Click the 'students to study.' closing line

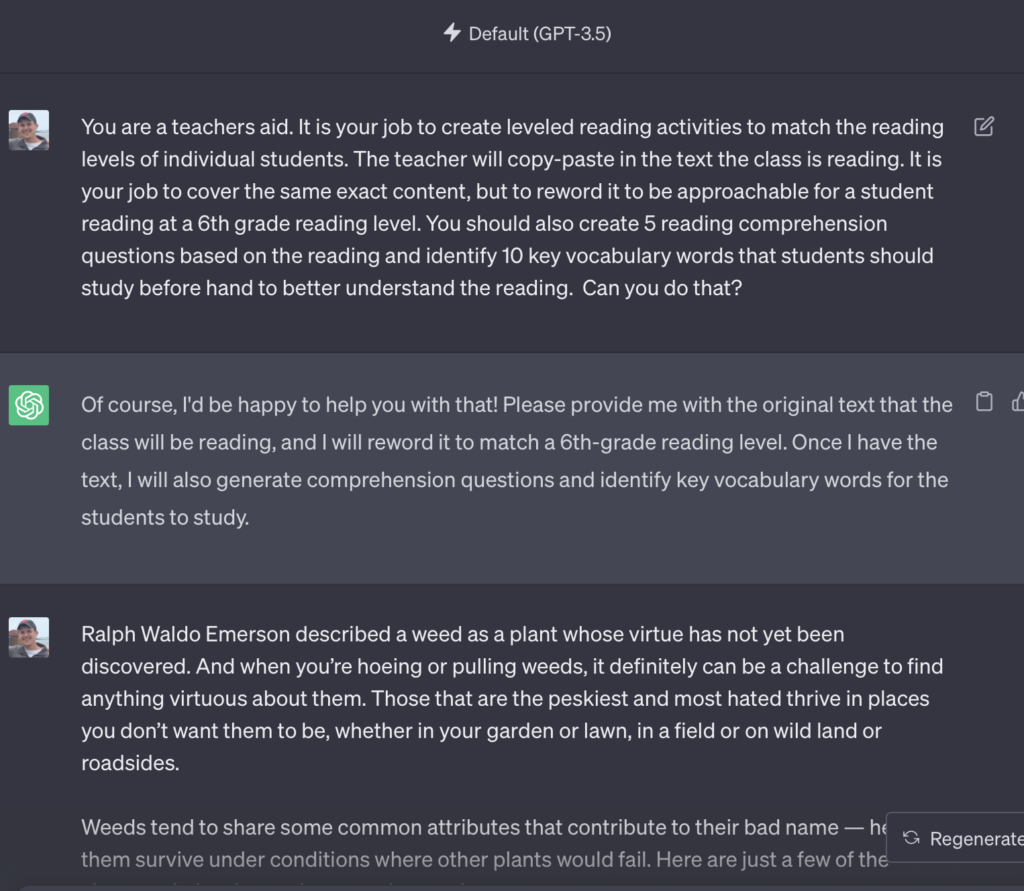tap(165, 518)
